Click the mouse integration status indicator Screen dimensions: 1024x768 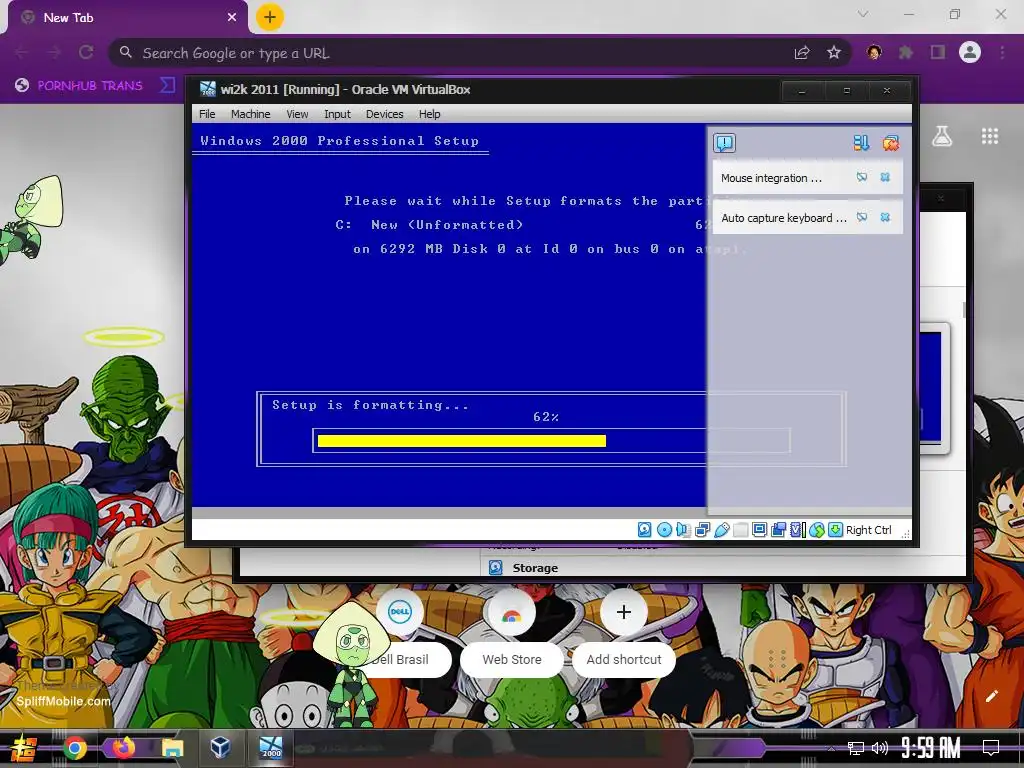817,530
